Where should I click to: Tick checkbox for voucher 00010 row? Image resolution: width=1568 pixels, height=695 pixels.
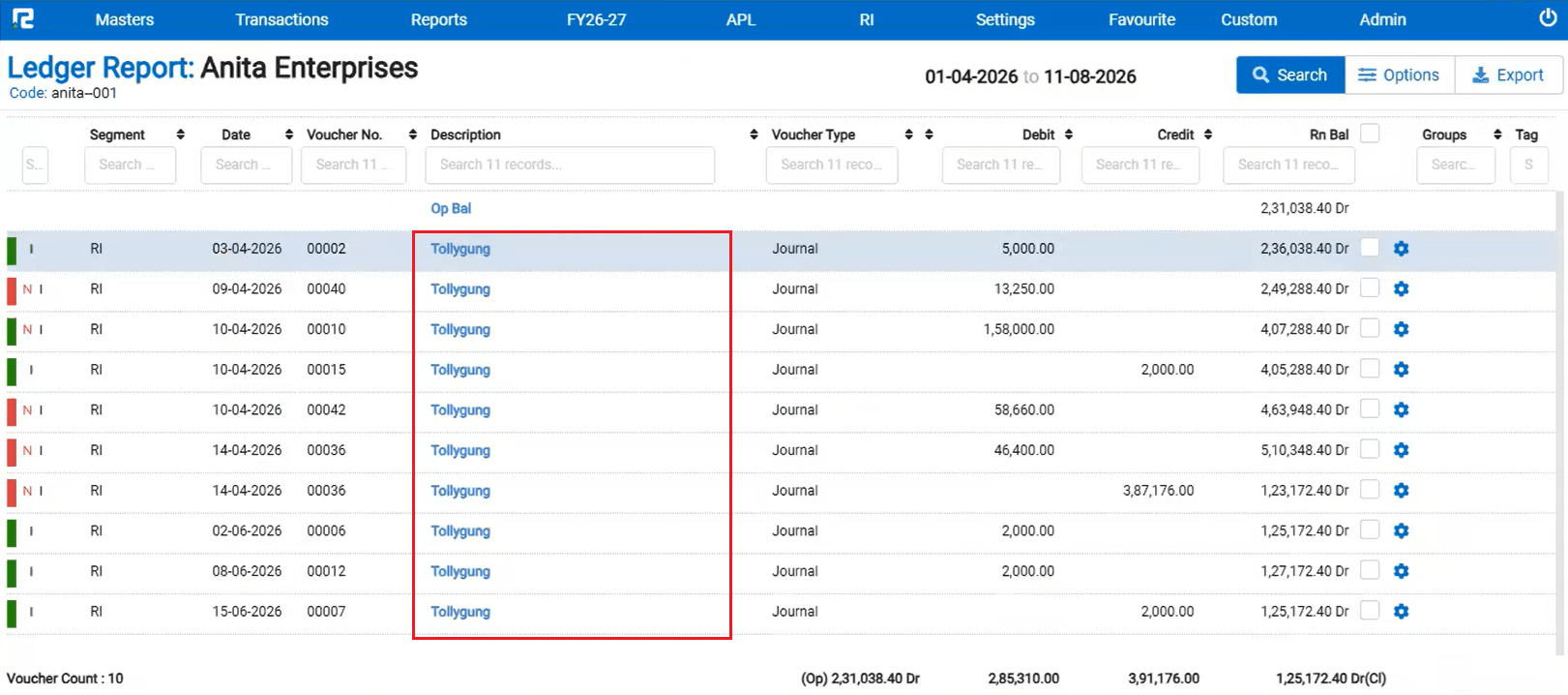tap(1370, 328)
